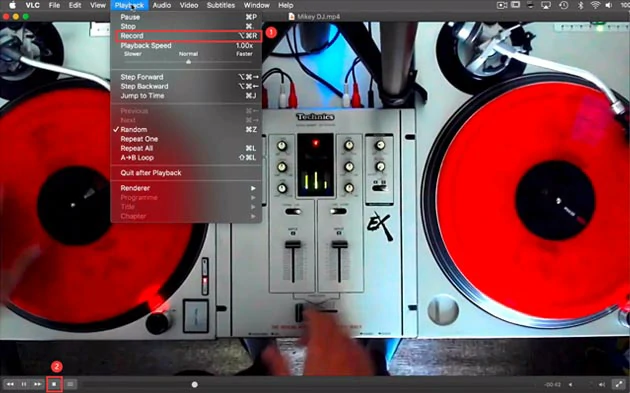This screenshot has height=393, width=630.
Task: Click the volume-down speaker icon
Action: click(571, 385)
